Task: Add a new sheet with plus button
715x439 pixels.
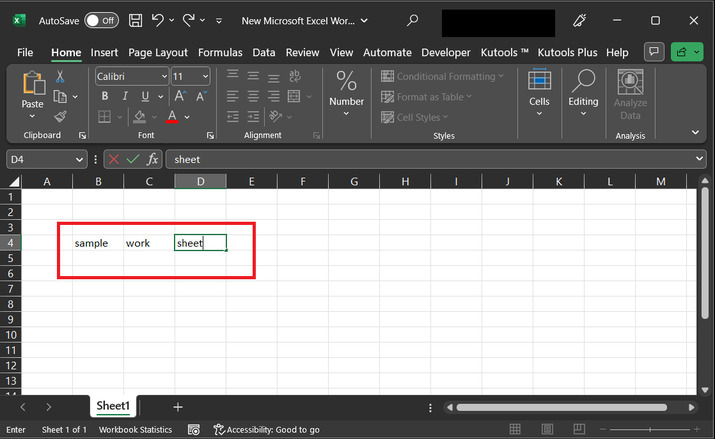Action: click(x=178, y=407)
